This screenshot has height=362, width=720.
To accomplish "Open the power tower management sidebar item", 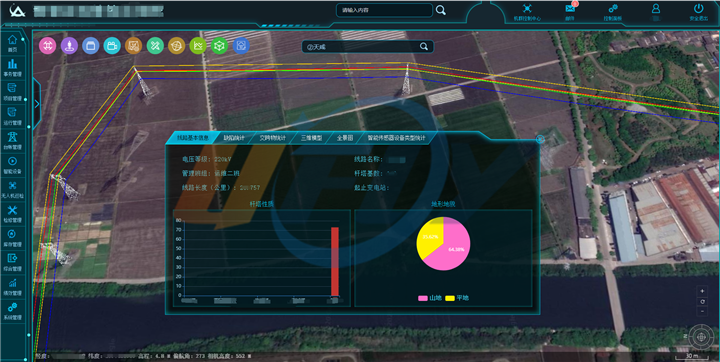I will coord(12,139).
